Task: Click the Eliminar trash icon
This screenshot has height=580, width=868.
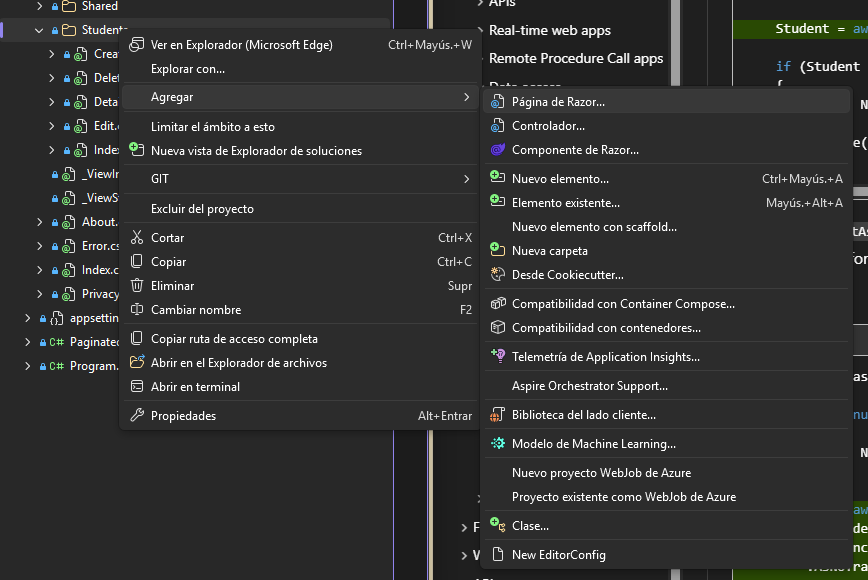Action: coord(137,286)
